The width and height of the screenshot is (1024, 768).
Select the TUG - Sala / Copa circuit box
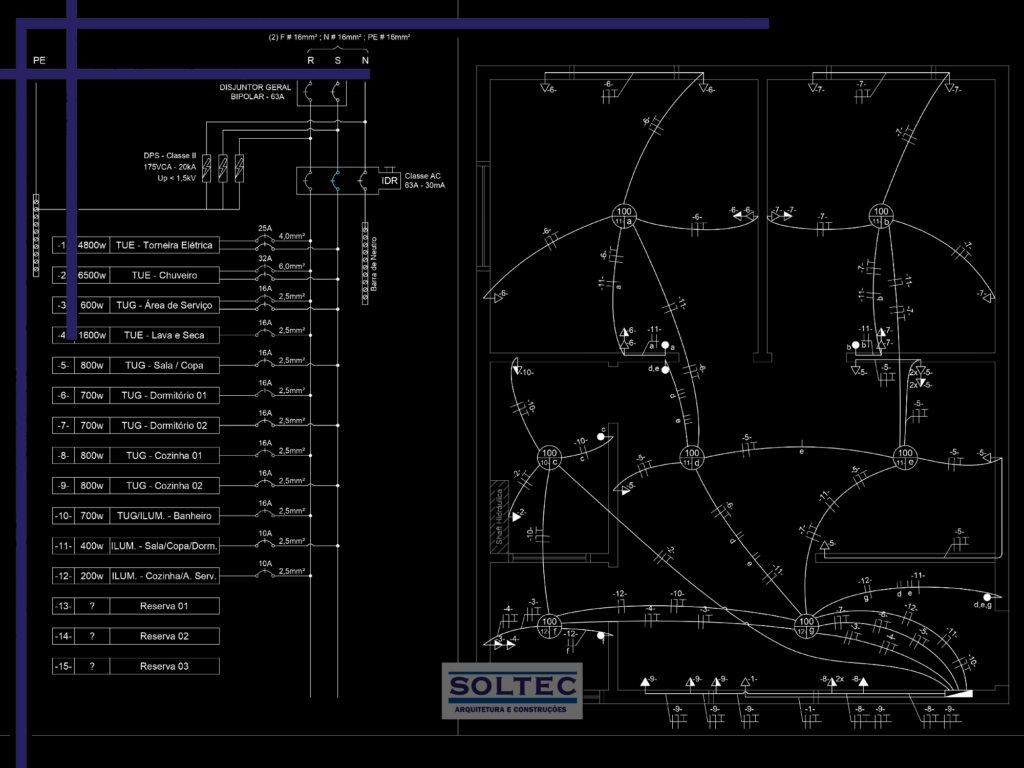pos(164,365)
